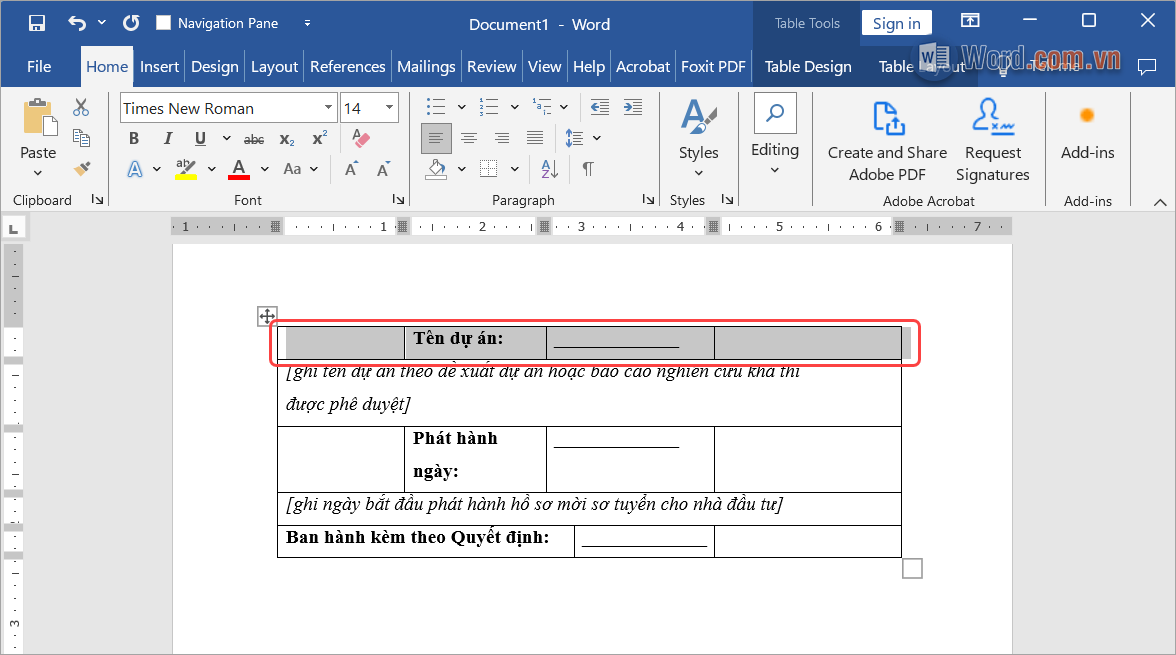This screenshot has width=1176, height=655.
Task: Open the Table Design tab
Action: [808, 67]
